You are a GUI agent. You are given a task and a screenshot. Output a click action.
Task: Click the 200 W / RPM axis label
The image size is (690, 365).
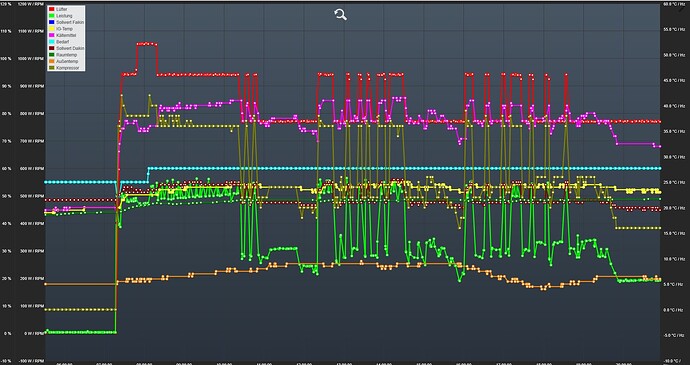coord(32,278)
